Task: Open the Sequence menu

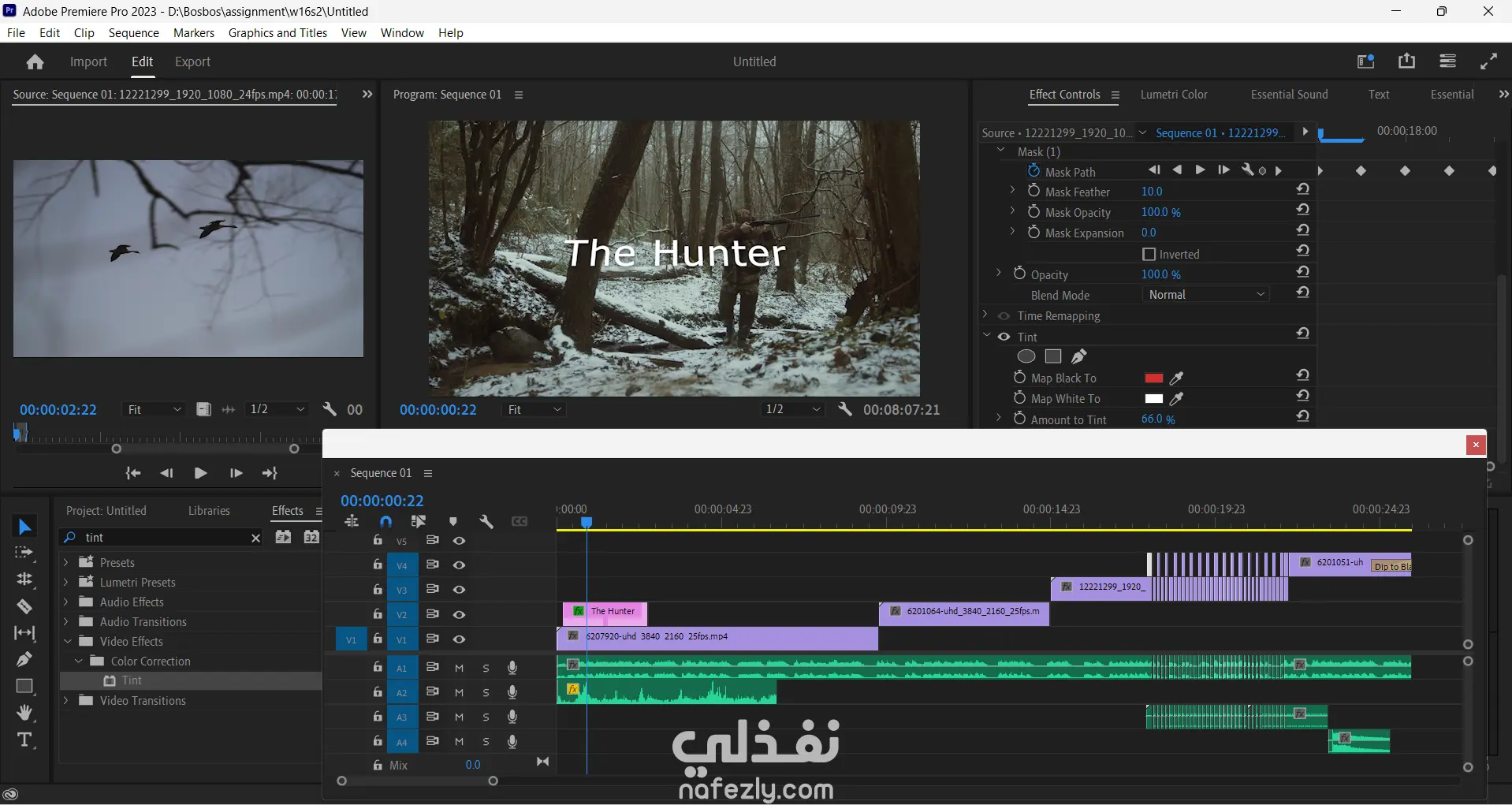Action: pyautogui.click(x=134, y=33)
